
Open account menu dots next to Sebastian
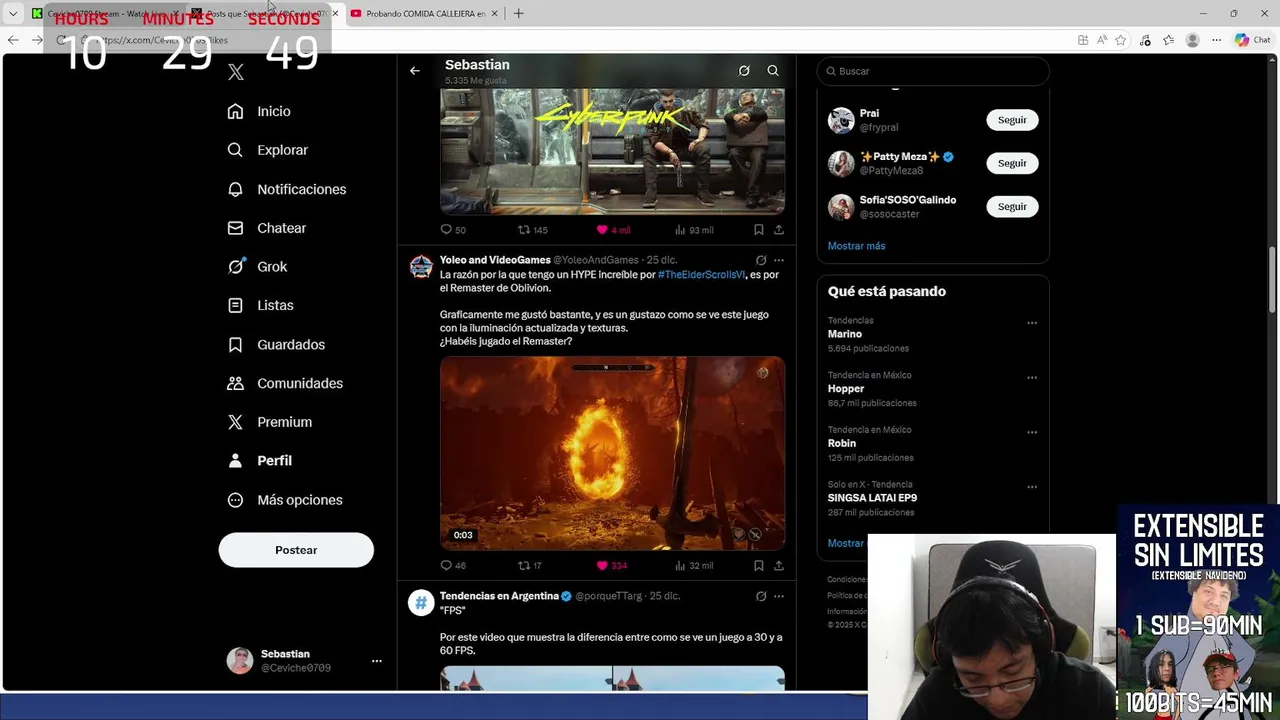click(377, 661)
